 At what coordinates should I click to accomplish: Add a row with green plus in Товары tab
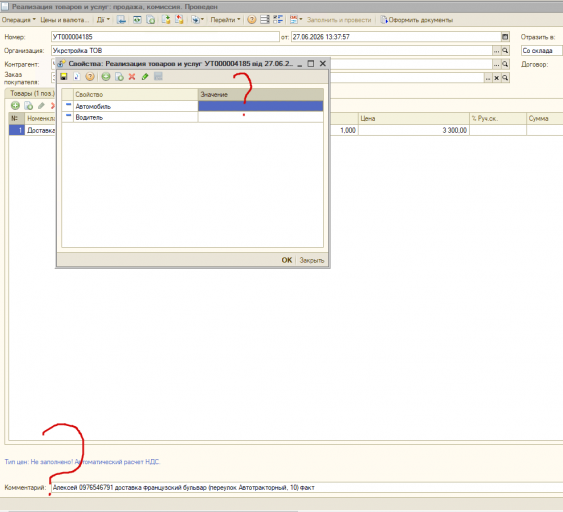(x=15, y=106)
